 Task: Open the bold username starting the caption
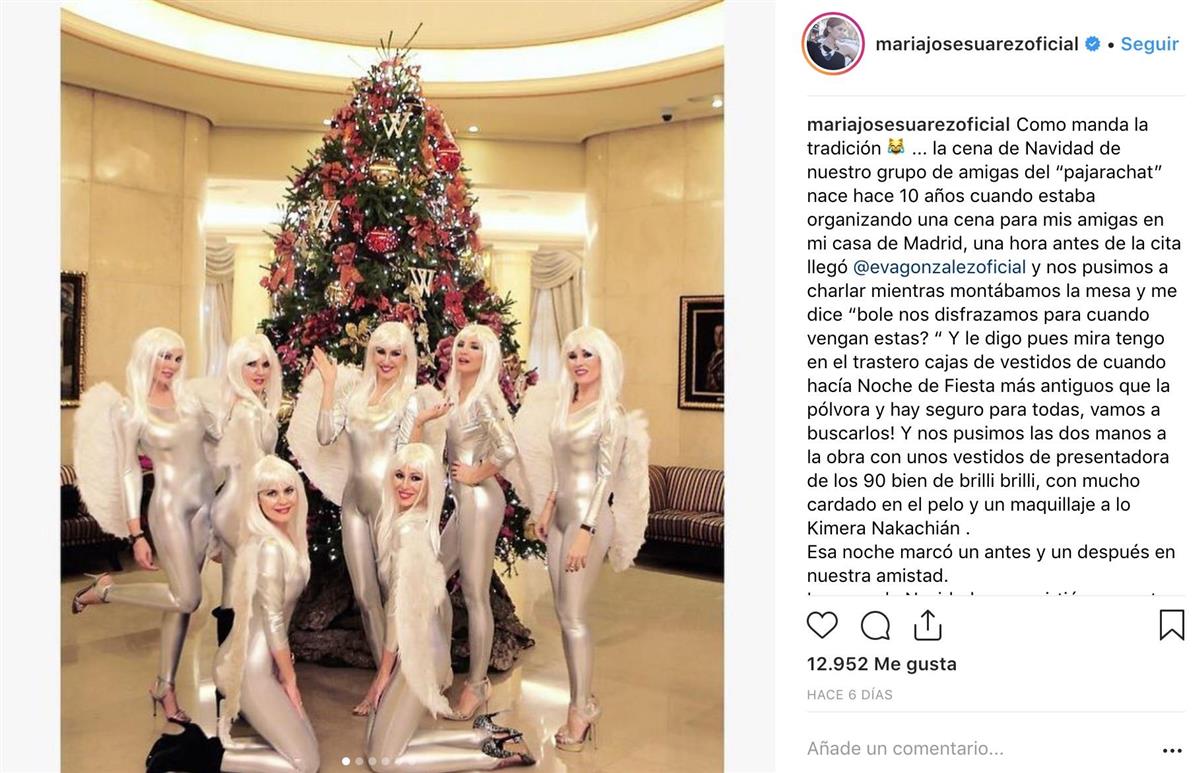click(908, 125)
